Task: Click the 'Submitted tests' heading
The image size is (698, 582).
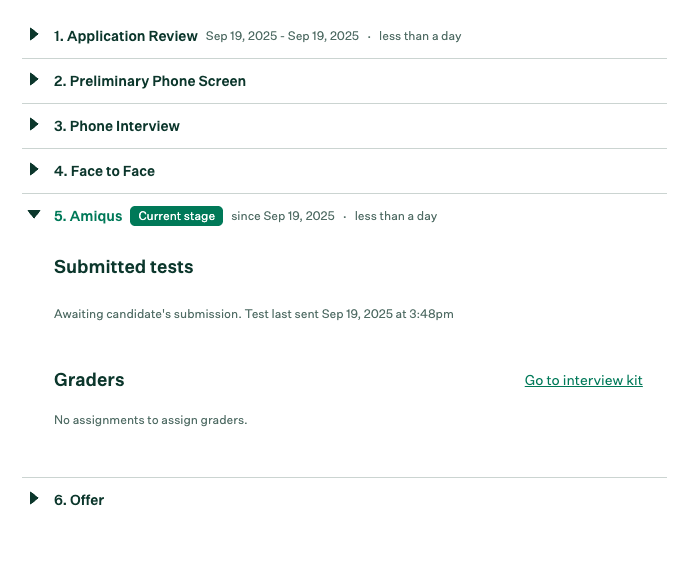Action: click(x=124, y=267)
